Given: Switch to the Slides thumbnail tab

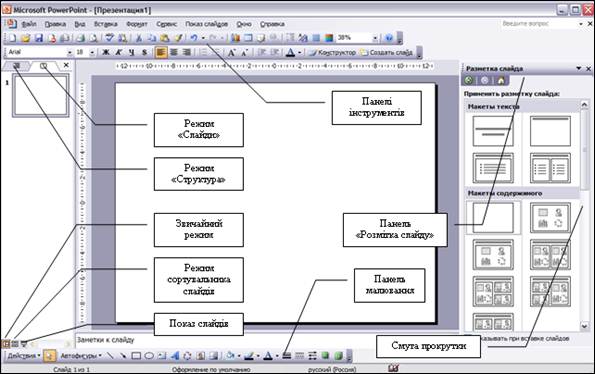Looking at the screenshot, I should click(x=44, y=66).
